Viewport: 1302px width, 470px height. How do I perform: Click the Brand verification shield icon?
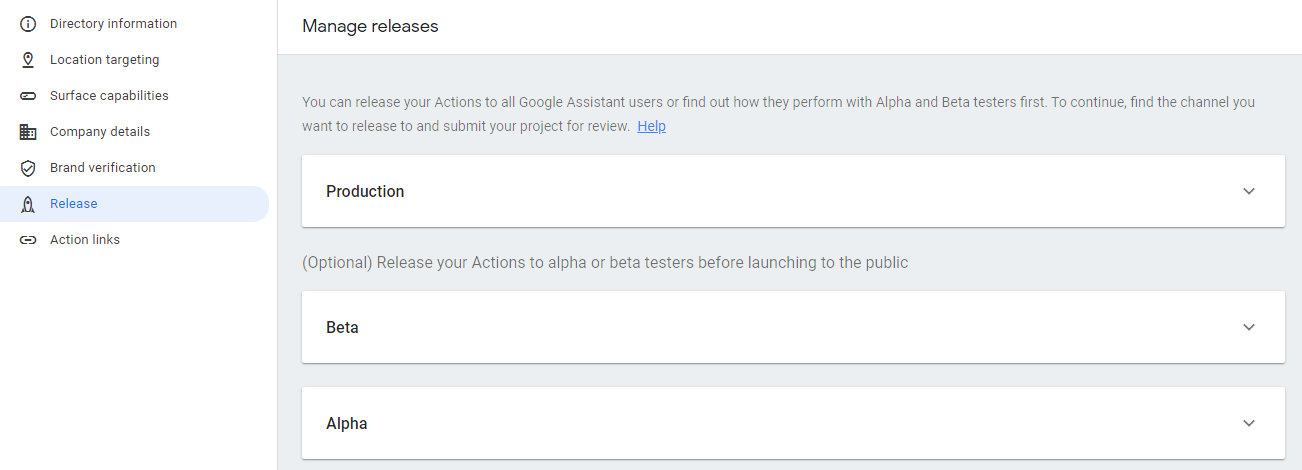click(28, 168)
